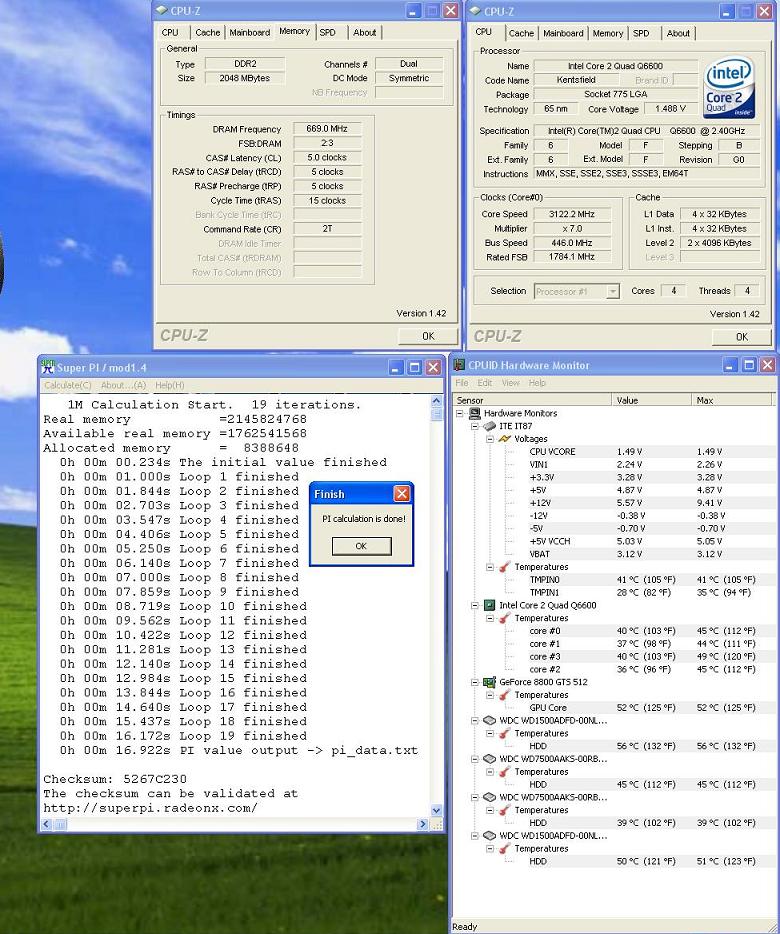The height and width of the screenshot is (934, 780).
Task: Click the Super PI title bar icon
Action: pyautogui.click(x=48, y=367)
